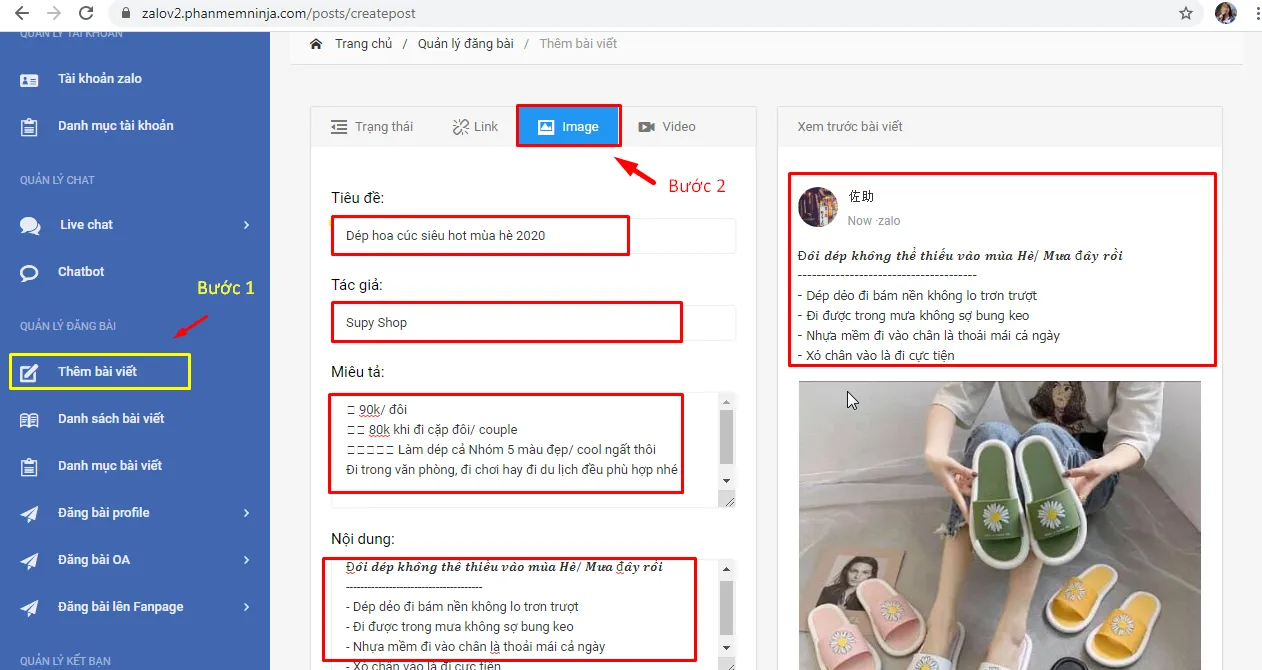Click the Đăng bài OA paper plane icon
The width and height of the screenshot is (1262, 670).
(30, 561)
